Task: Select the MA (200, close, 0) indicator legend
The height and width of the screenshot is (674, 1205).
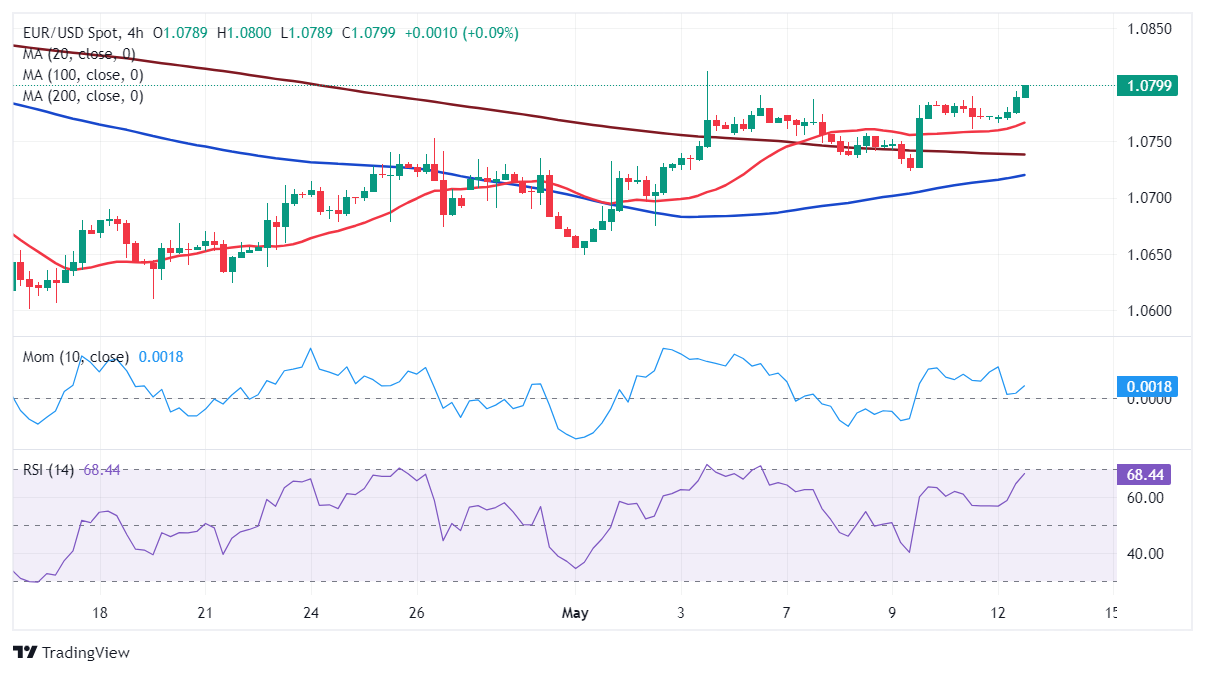Action: 83,96
